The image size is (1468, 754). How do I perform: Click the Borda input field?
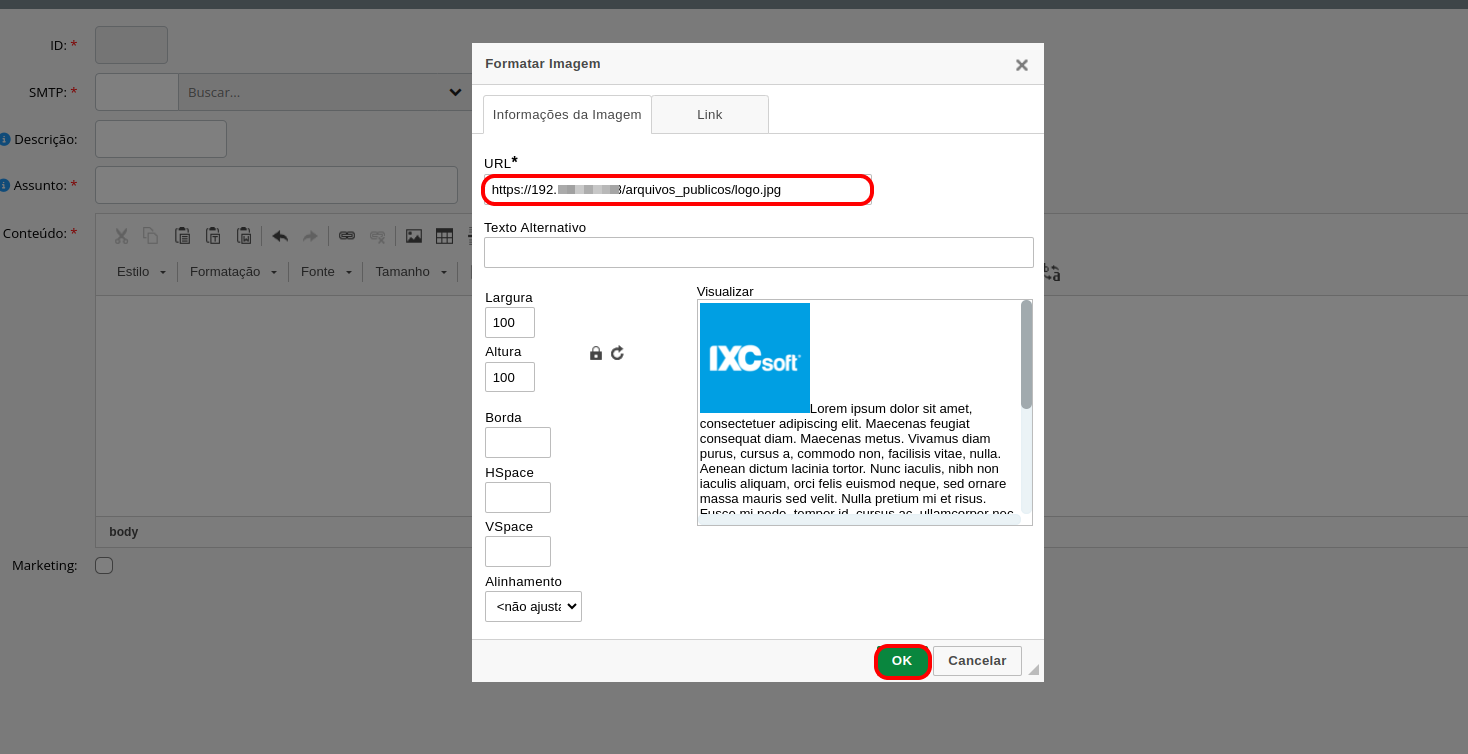[518, 442]
